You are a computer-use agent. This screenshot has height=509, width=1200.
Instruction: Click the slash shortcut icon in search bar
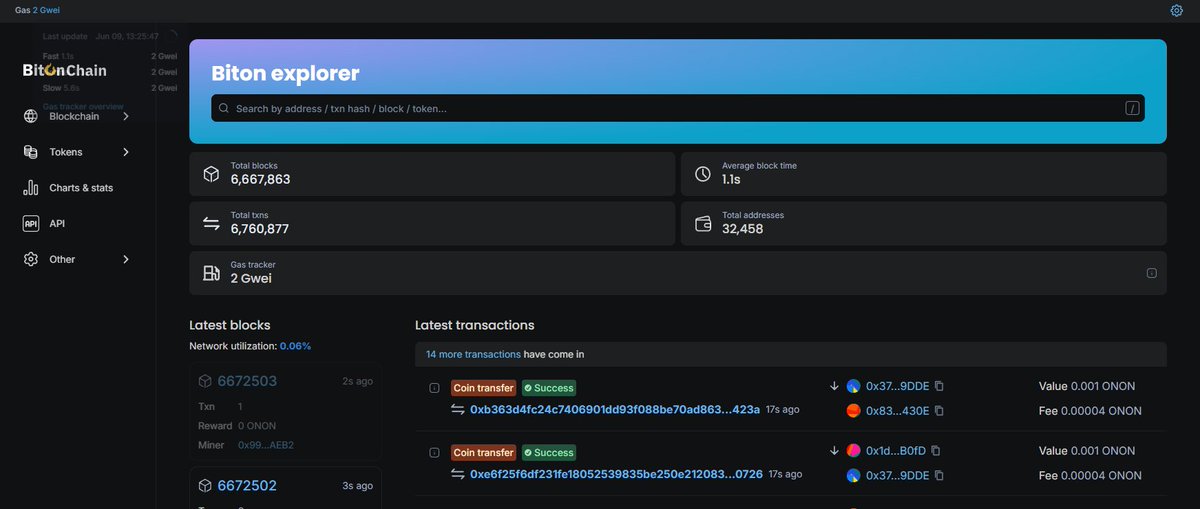pos(1132,108)
